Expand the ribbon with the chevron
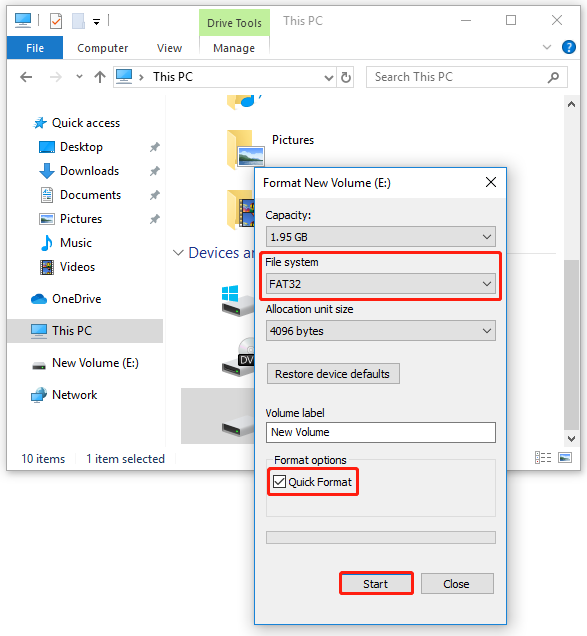The height and width of the screenshot is (636, 587). tap(546, 47)
